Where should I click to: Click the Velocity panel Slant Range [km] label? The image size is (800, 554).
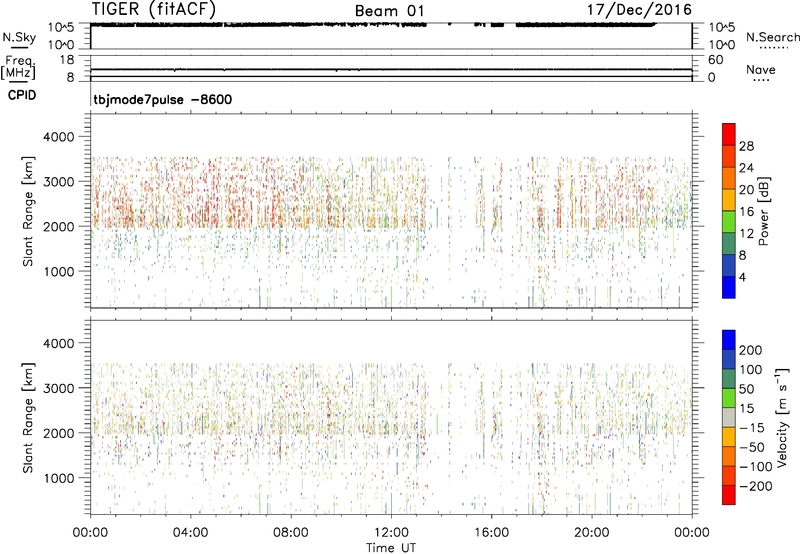coord(29,417)
